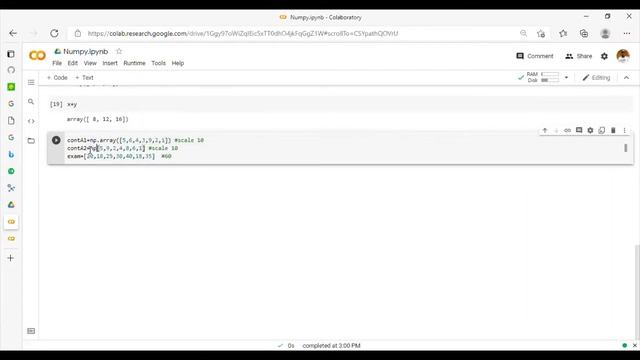
Task: Move the cell up
Action: pos(544,131)
